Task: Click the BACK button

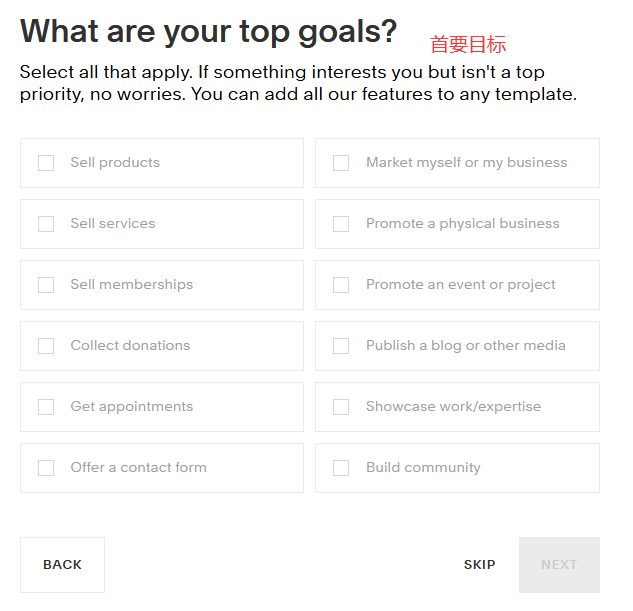Action: pos(62,565)
